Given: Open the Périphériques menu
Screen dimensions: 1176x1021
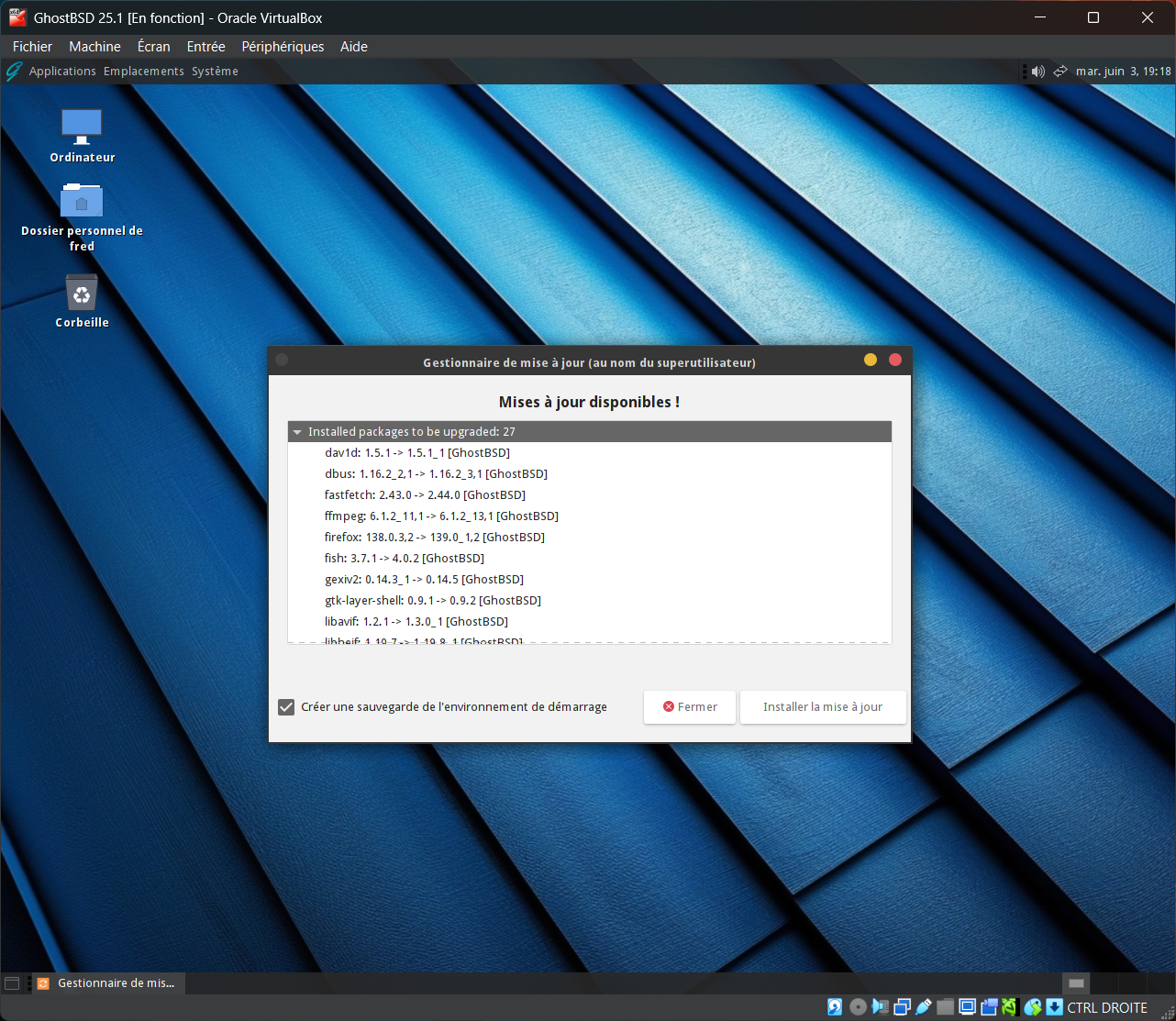Looking at the screenshot, I should (283, 47).
